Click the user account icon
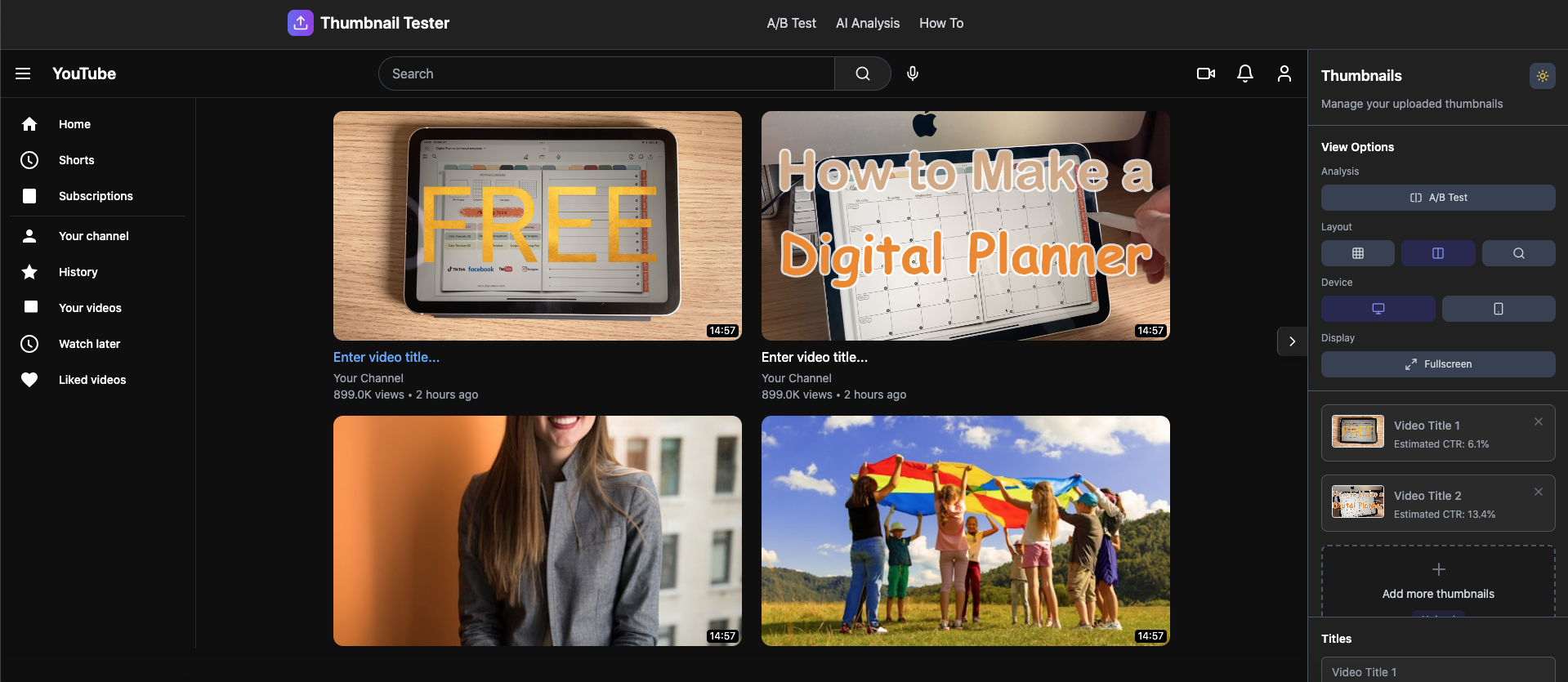Image resolution: width=1568 pixels, height=682 pixels. (1284, 74)
